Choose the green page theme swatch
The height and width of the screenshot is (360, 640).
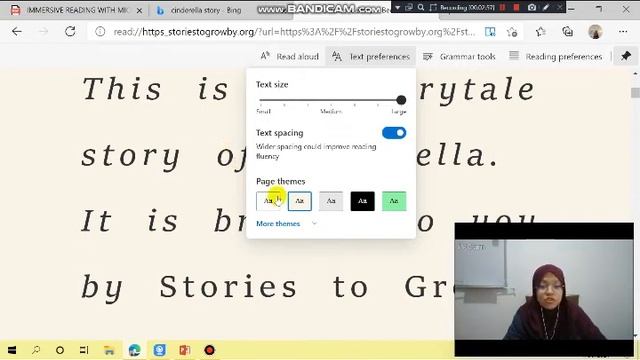pyautogui.click(x=394, y=201)
